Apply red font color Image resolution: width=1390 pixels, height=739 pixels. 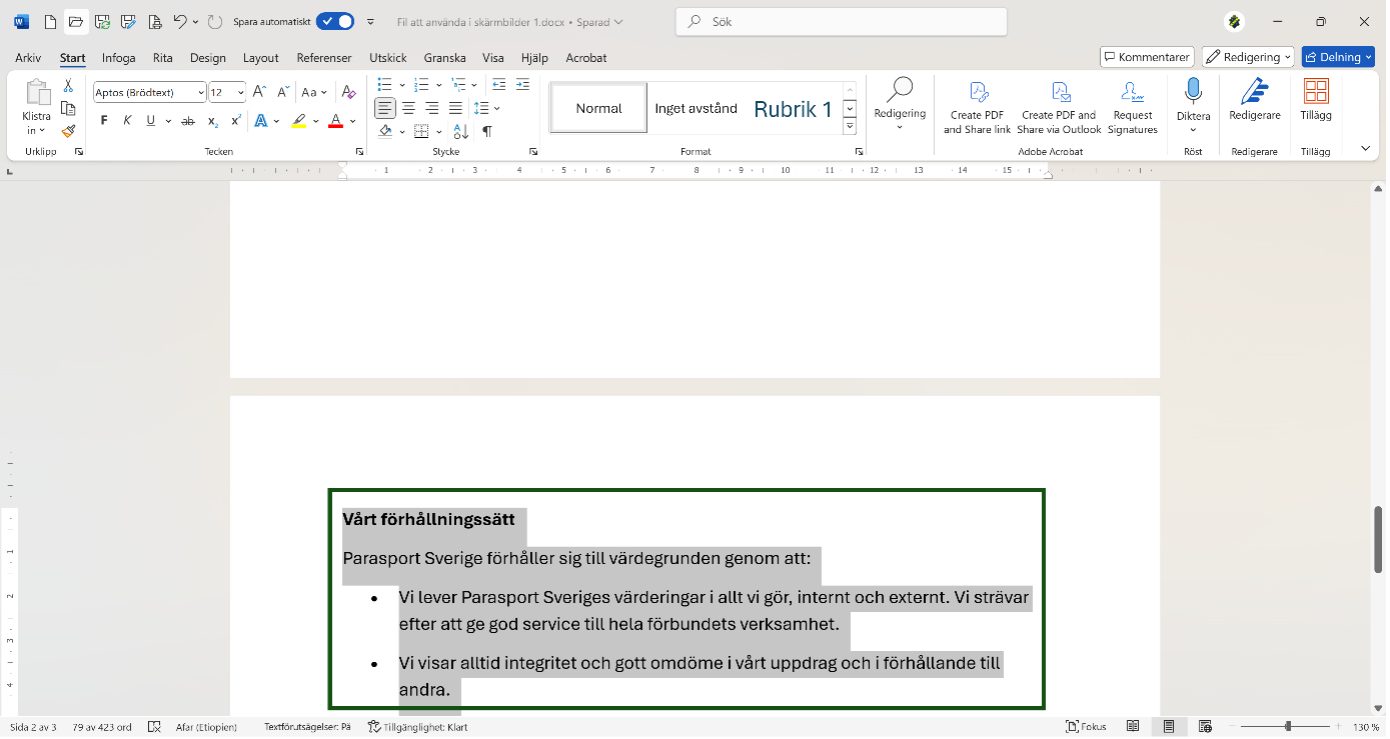(336, 121)
